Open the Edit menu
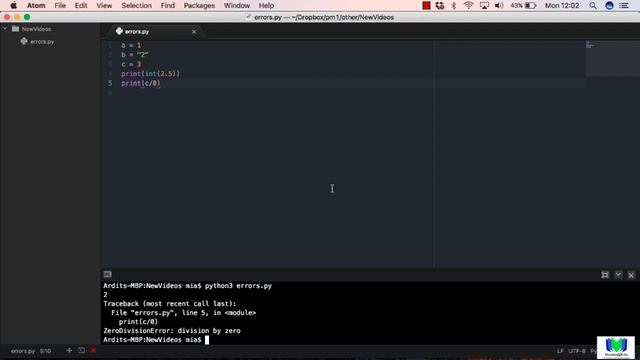Screen dimensions: 640x360 pos(81,5)
